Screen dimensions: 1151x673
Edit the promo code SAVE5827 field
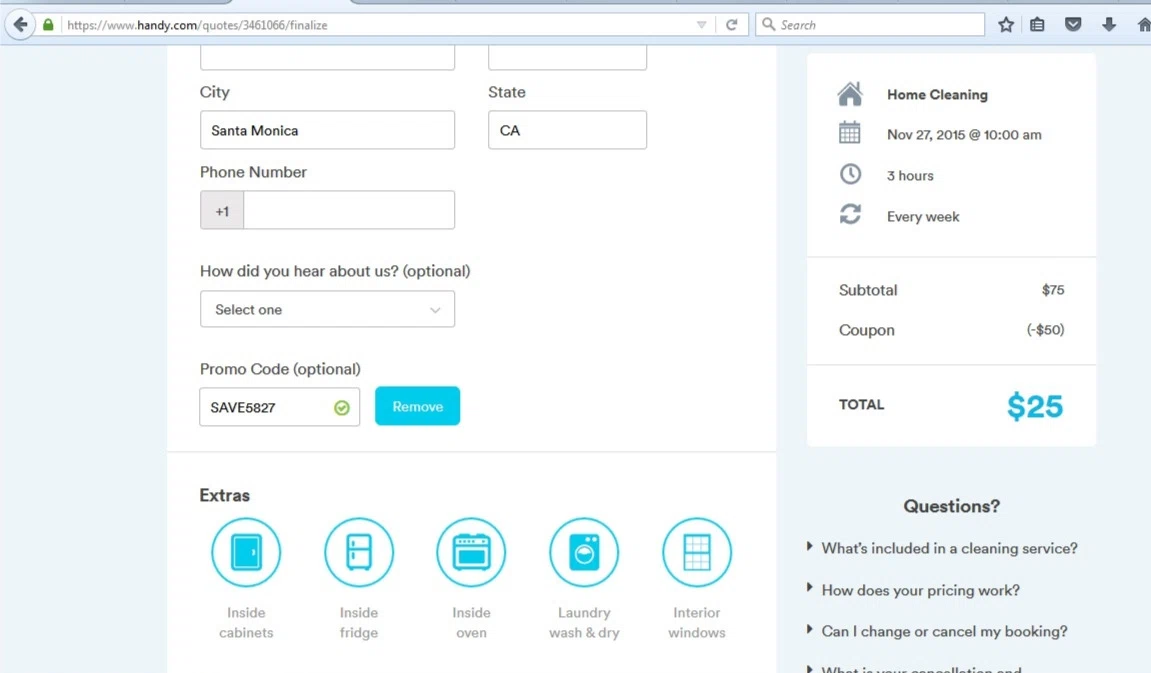click(280, 407)
